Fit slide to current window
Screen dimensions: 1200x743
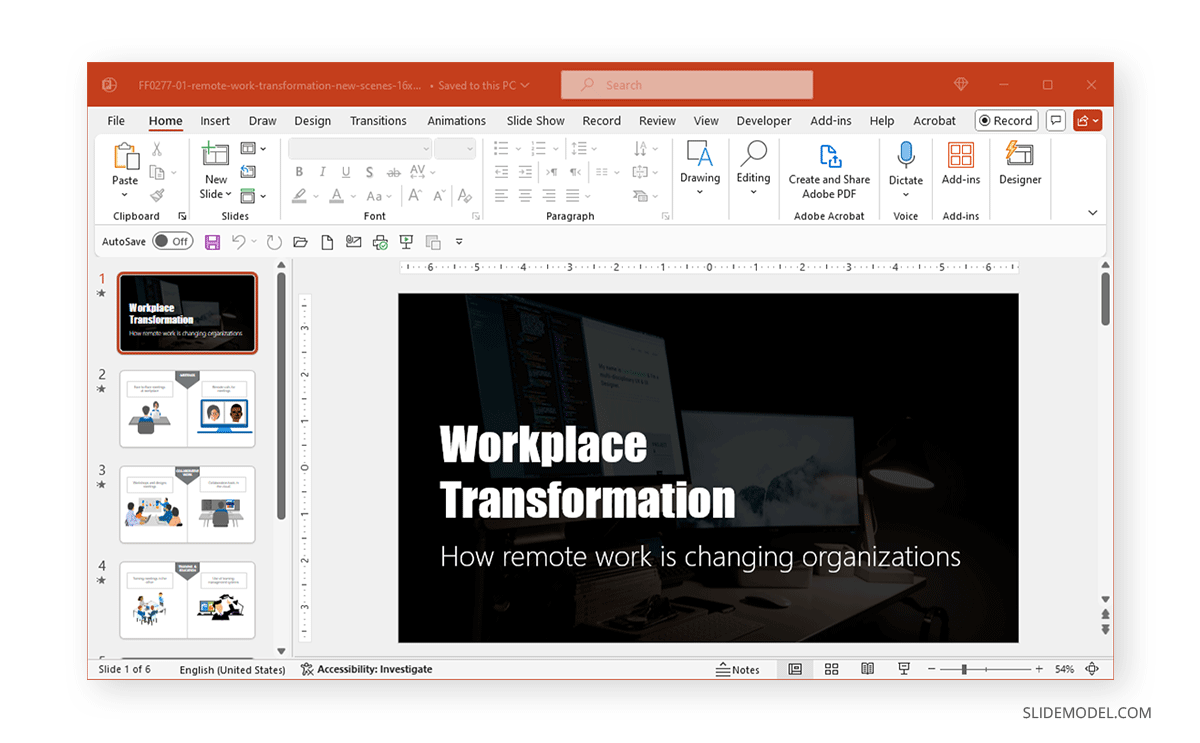(1092, 669)
